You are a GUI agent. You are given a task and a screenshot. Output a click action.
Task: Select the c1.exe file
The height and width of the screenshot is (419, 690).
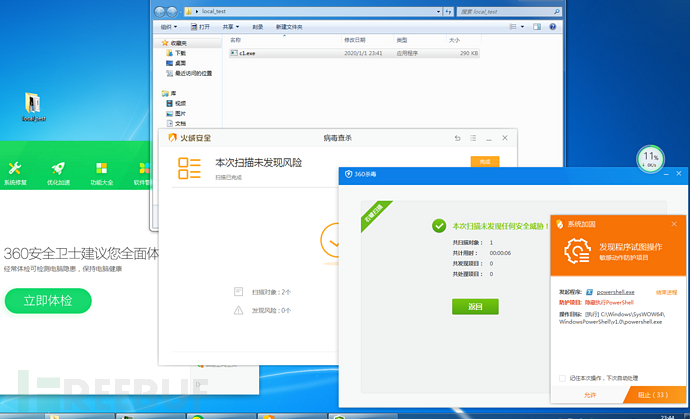[354, 53]
